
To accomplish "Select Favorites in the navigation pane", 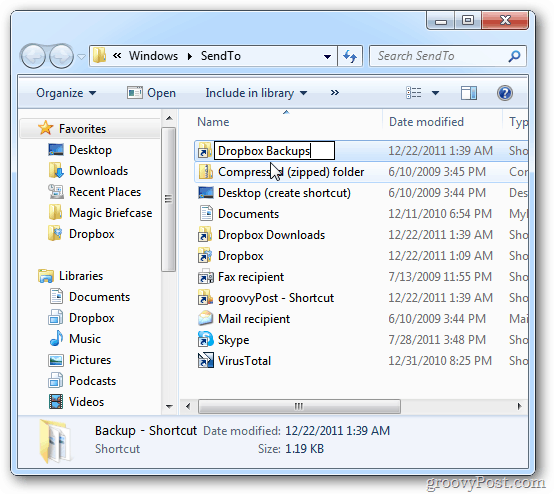I will [x=82, y=129].
